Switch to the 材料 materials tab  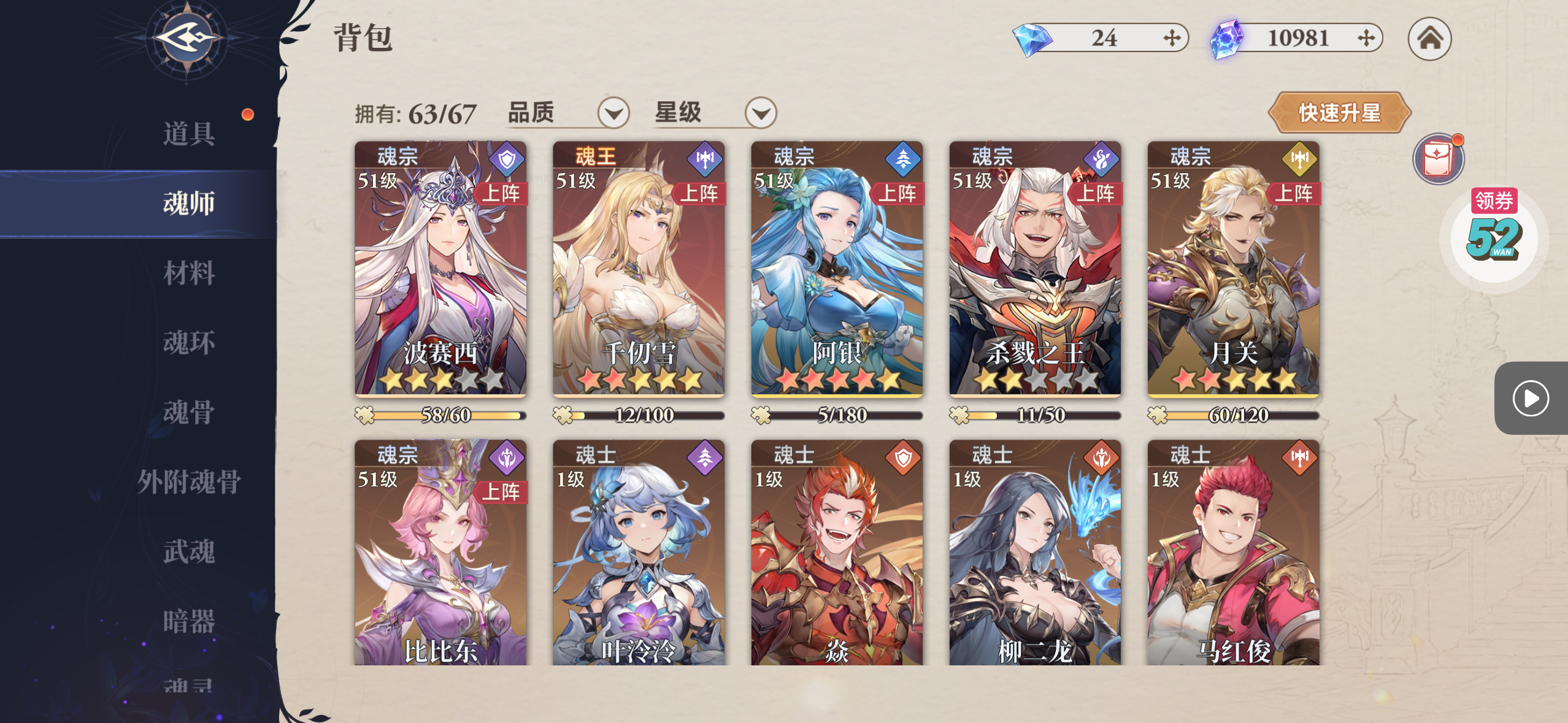point(188,273)
